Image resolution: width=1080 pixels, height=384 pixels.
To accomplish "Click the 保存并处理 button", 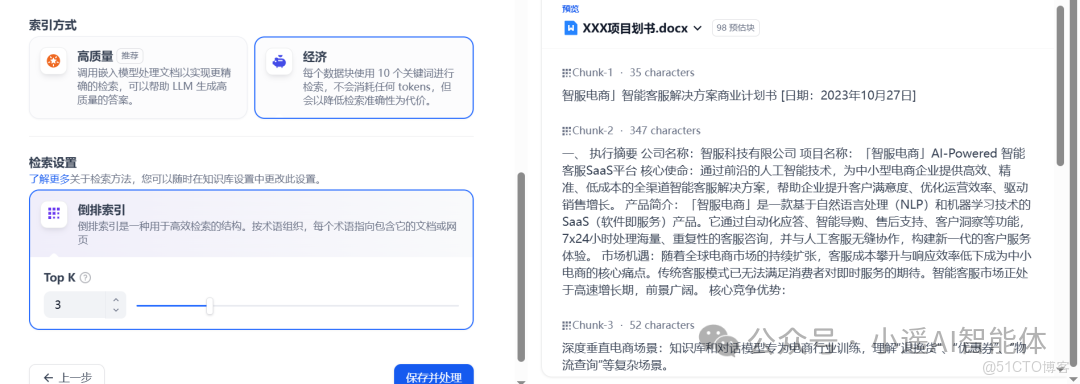I will tap(433, 376).
